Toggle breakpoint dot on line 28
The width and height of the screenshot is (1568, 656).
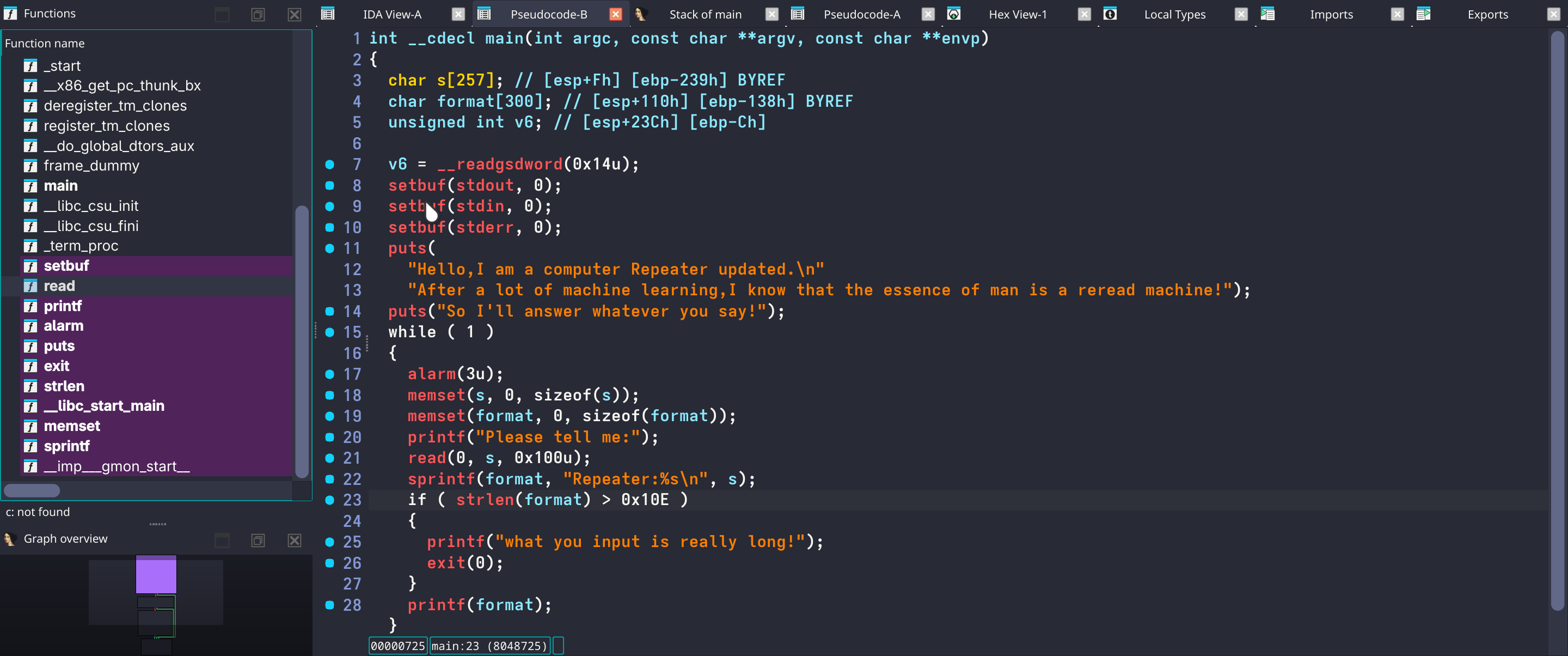coord(329,605)
